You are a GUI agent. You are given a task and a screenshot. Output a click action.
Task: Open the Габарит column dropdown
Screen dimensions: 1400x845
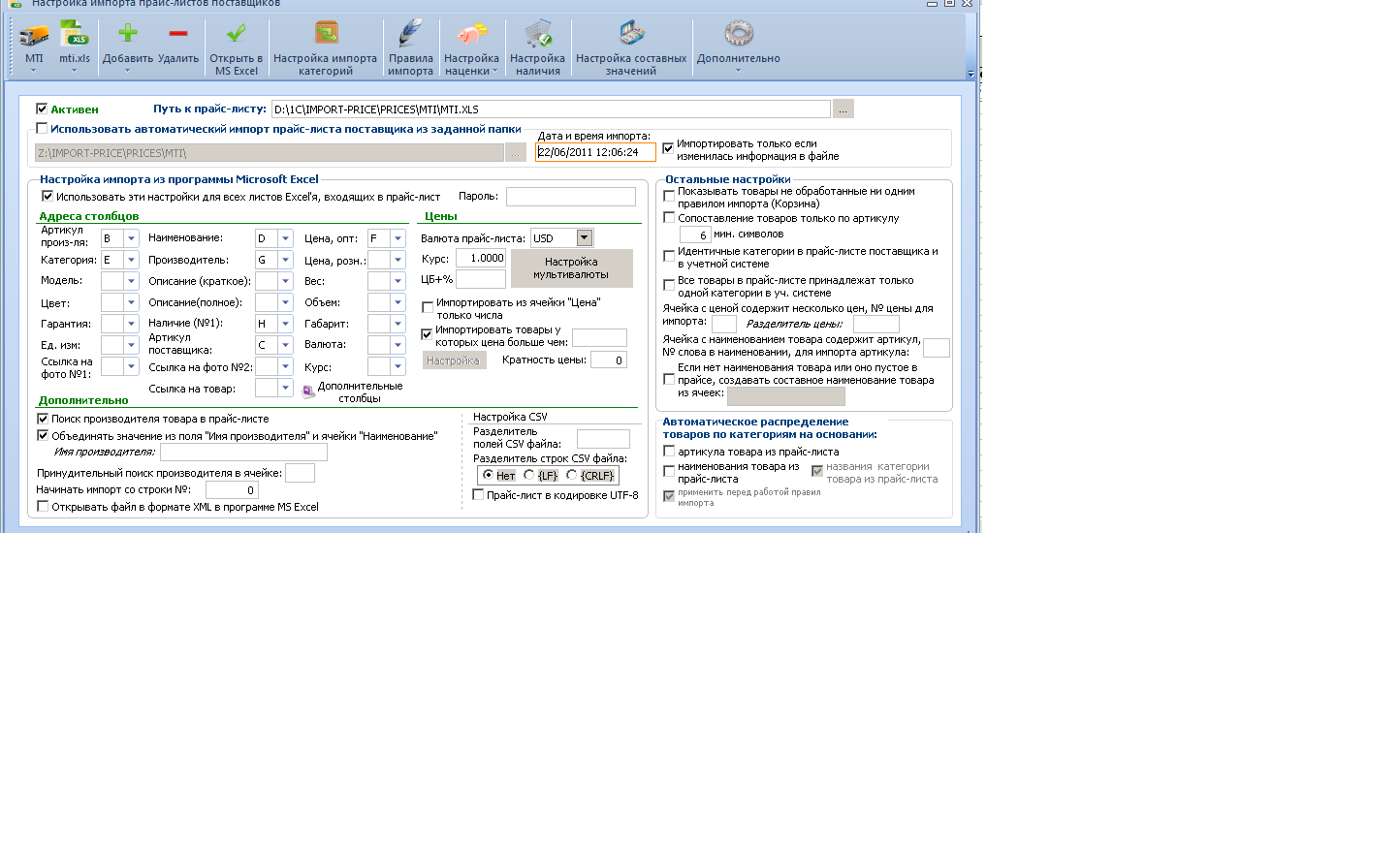click(x=398, y=324)
